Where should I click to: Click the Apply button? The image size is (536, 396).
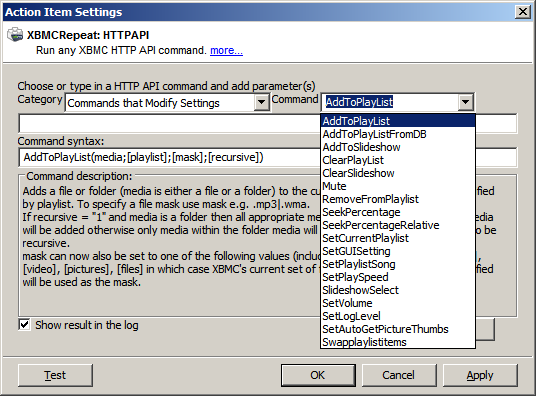pyautogui.click(x=480, y=375)
